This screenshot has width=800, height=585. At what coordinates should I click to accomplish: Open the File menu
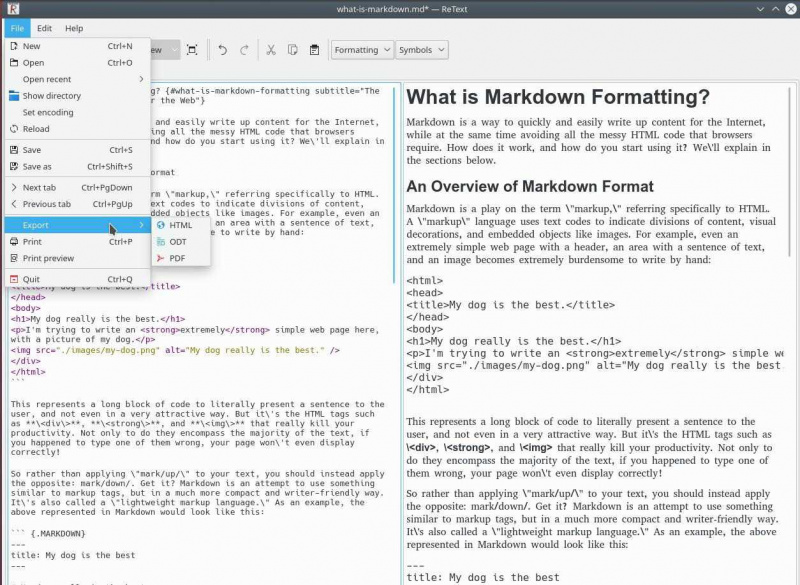click(17, 28)
